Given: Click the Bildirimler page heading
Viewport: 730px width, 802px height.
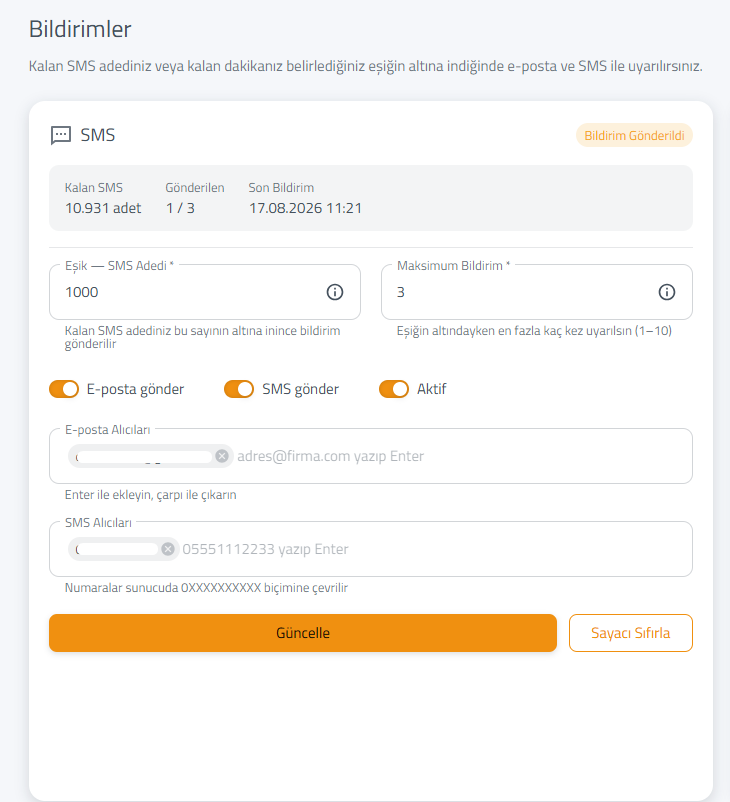Looking at the screenshot, I should (x=80, y=29).
